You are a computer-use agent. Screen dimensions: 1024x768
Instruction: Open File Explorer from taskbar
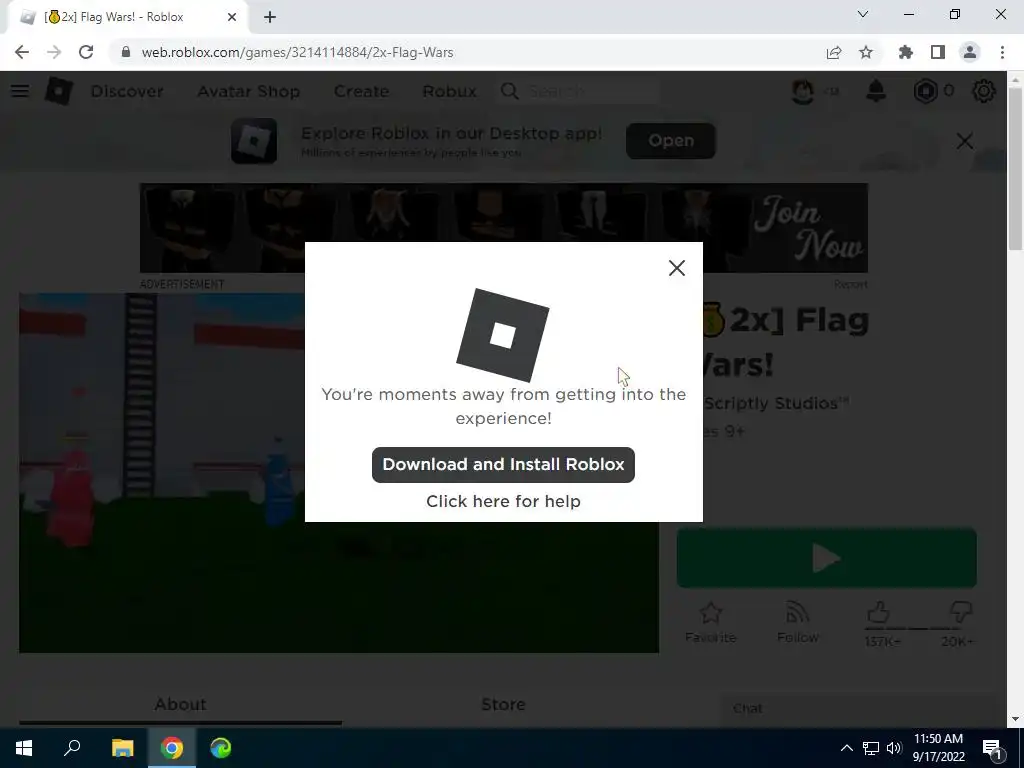pos(122,748)
